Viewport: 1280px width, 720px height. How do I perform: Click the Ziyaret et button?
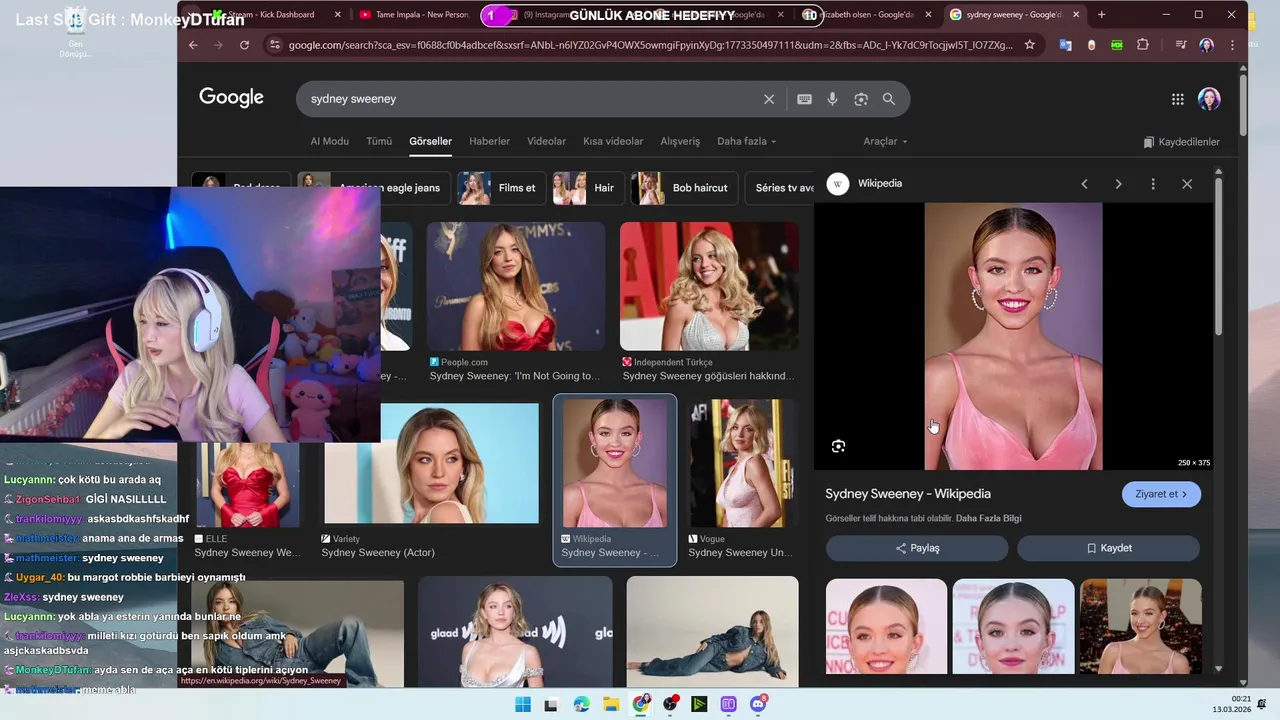[x=1161, y=494]
